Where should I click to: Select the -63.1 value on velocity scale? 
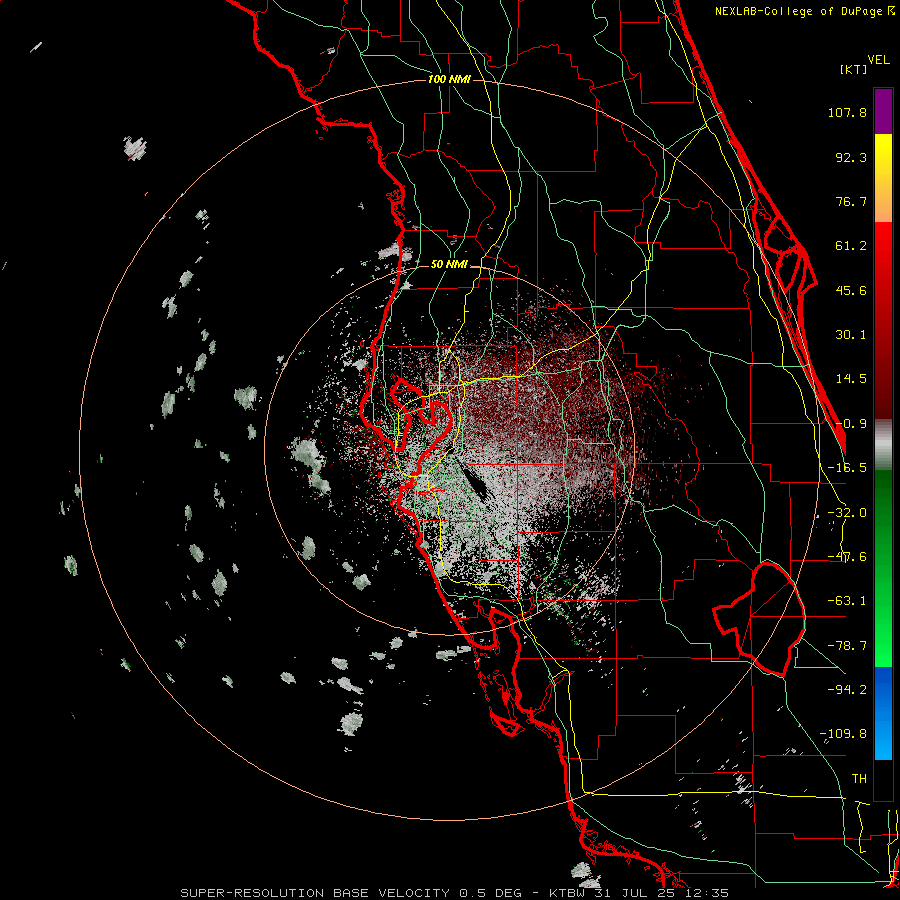pyautogui.click(x=847, y=601)
